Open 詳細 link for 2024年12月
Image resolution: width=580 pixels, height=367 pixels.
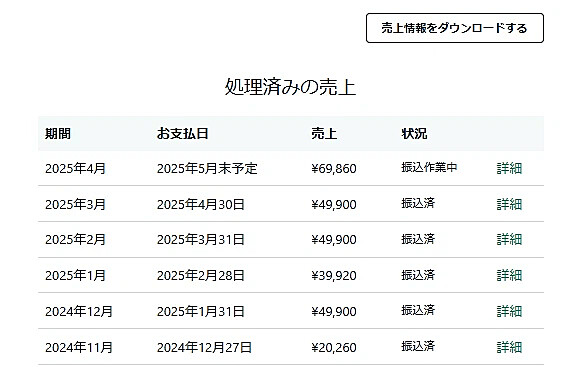click(509, 312)
